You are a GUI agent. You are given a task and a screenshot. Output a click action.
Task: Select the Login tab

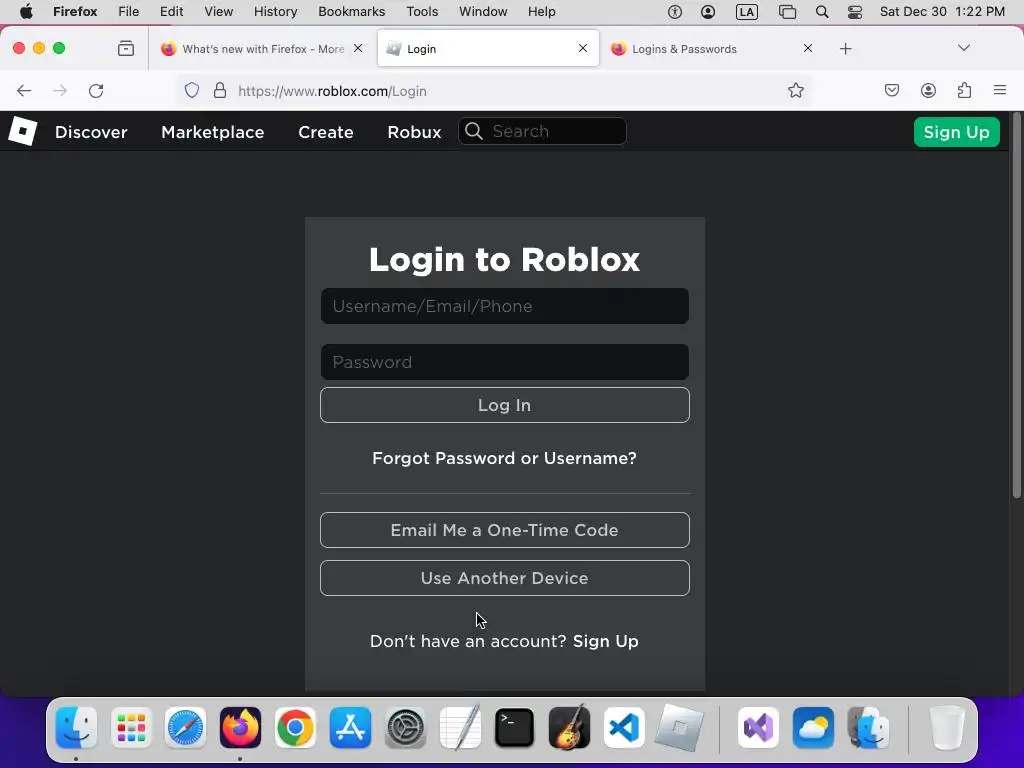(x=488, y=49)
